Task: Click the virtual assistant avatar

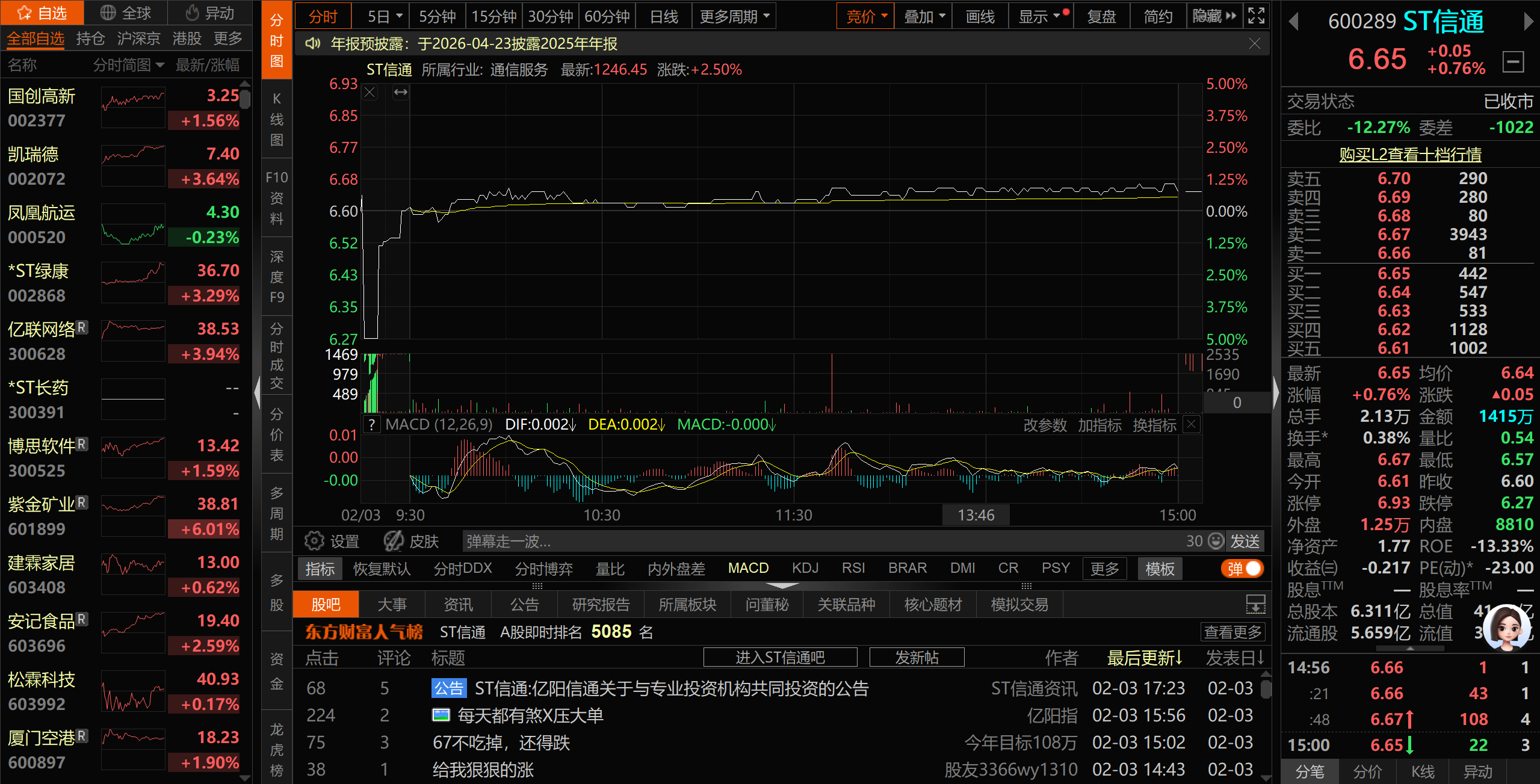Action: point(1507,629)
